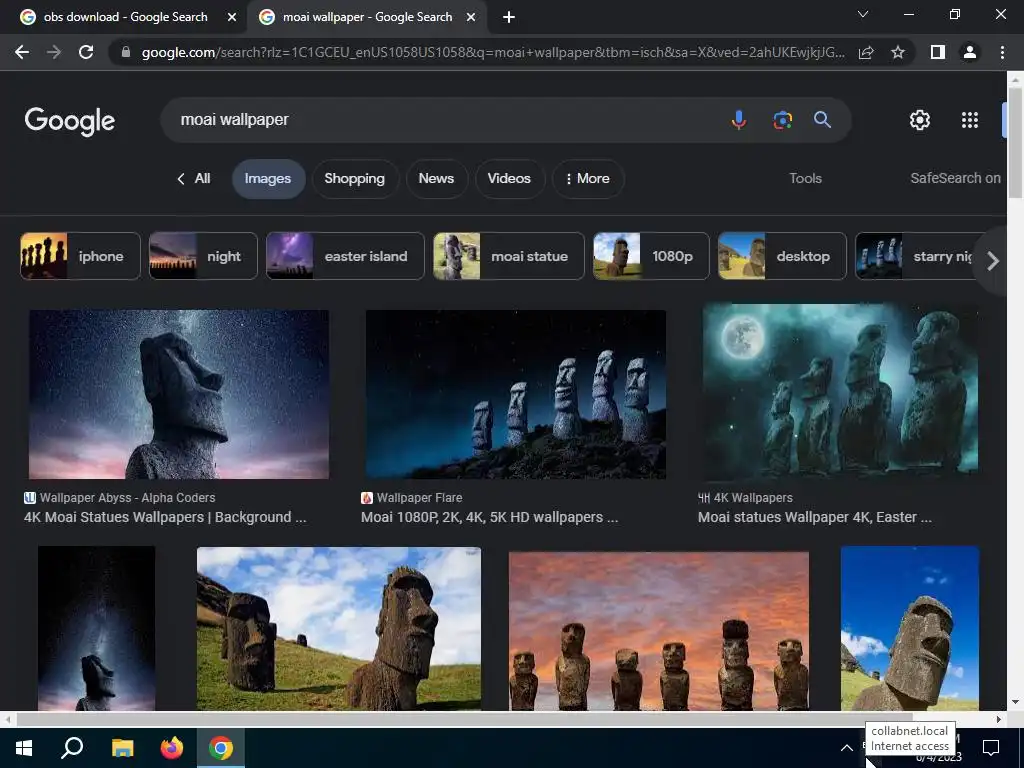Click the address bar URL

pos(493,52)
